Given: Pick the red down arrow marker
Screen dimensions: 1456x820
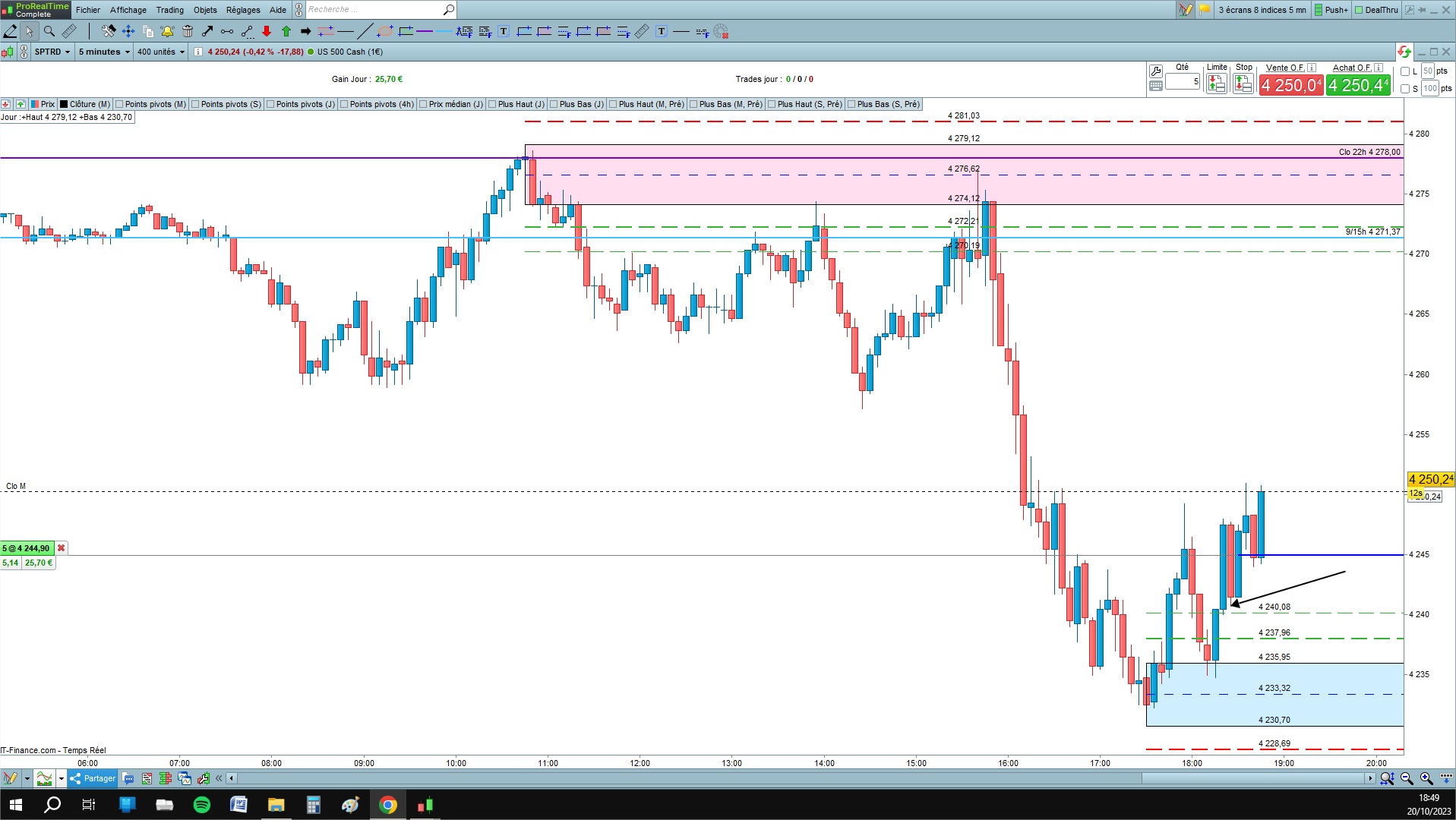Looking at the screenshot, I should (x=267, y=31).
